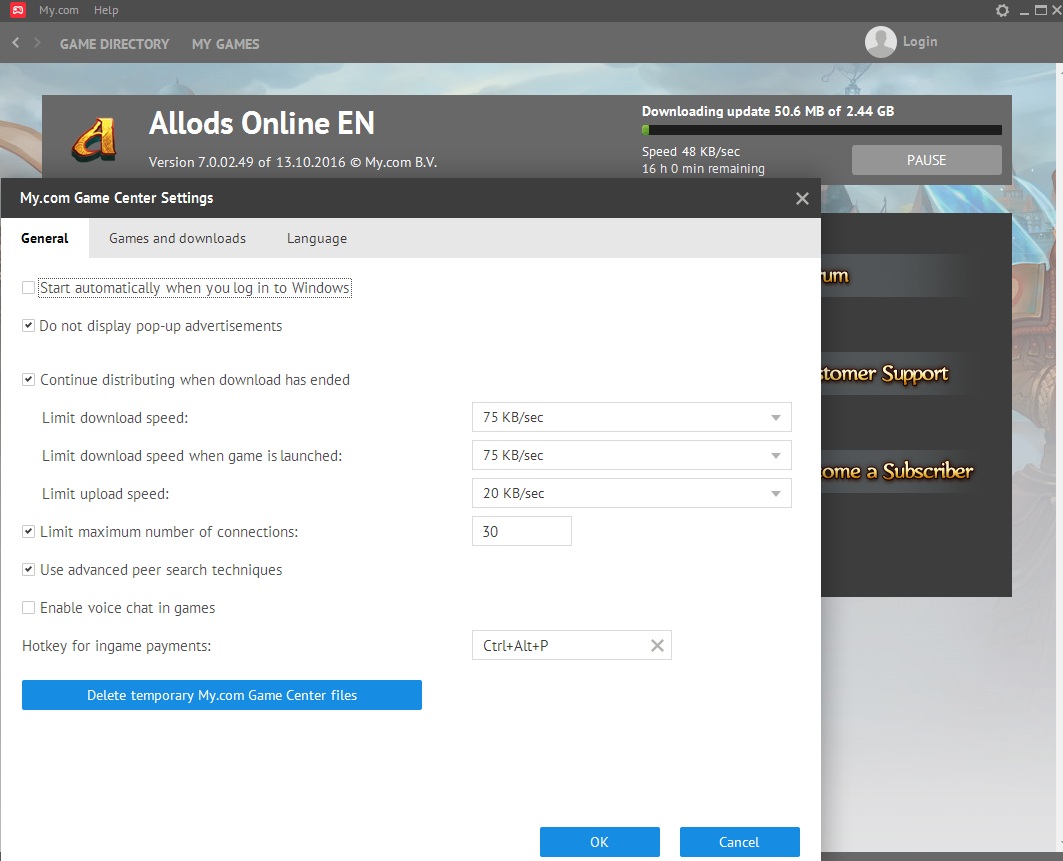Click the red My.com logo icon
Viewport: 1063px width, 861px height.
click(18, 10)
